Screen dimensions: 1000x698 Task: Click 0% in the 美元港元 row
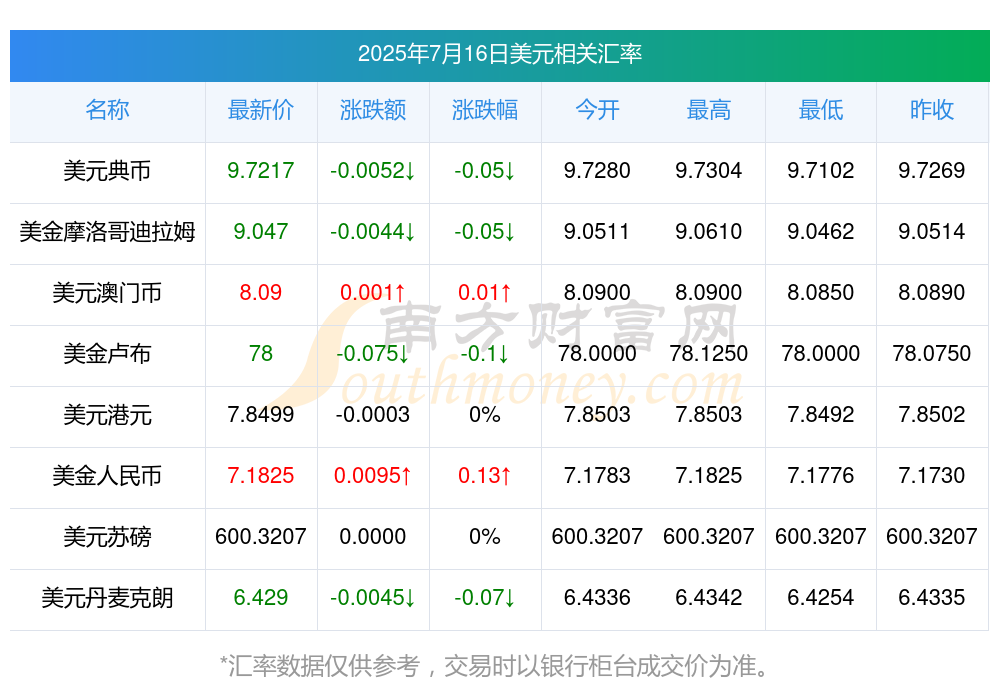tap(485, 414)
